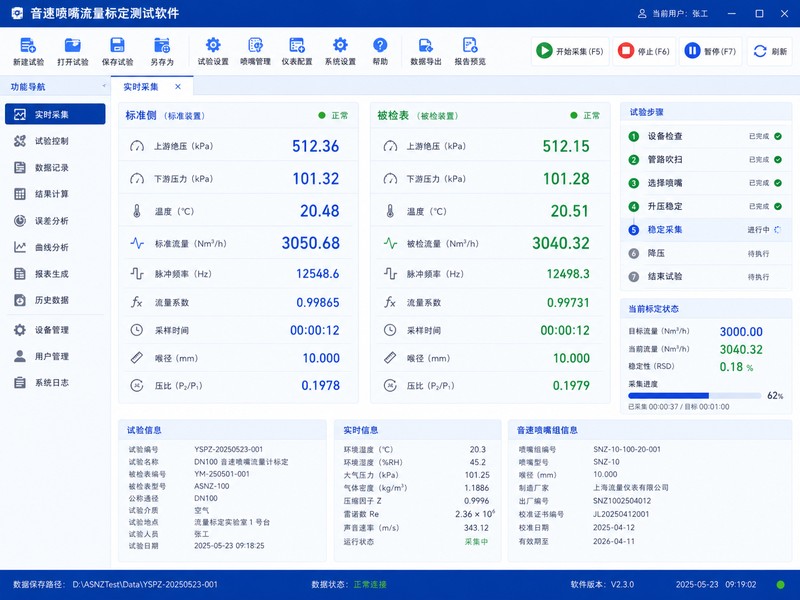Close the 实时采集 tab

click(x=178, y=87)
